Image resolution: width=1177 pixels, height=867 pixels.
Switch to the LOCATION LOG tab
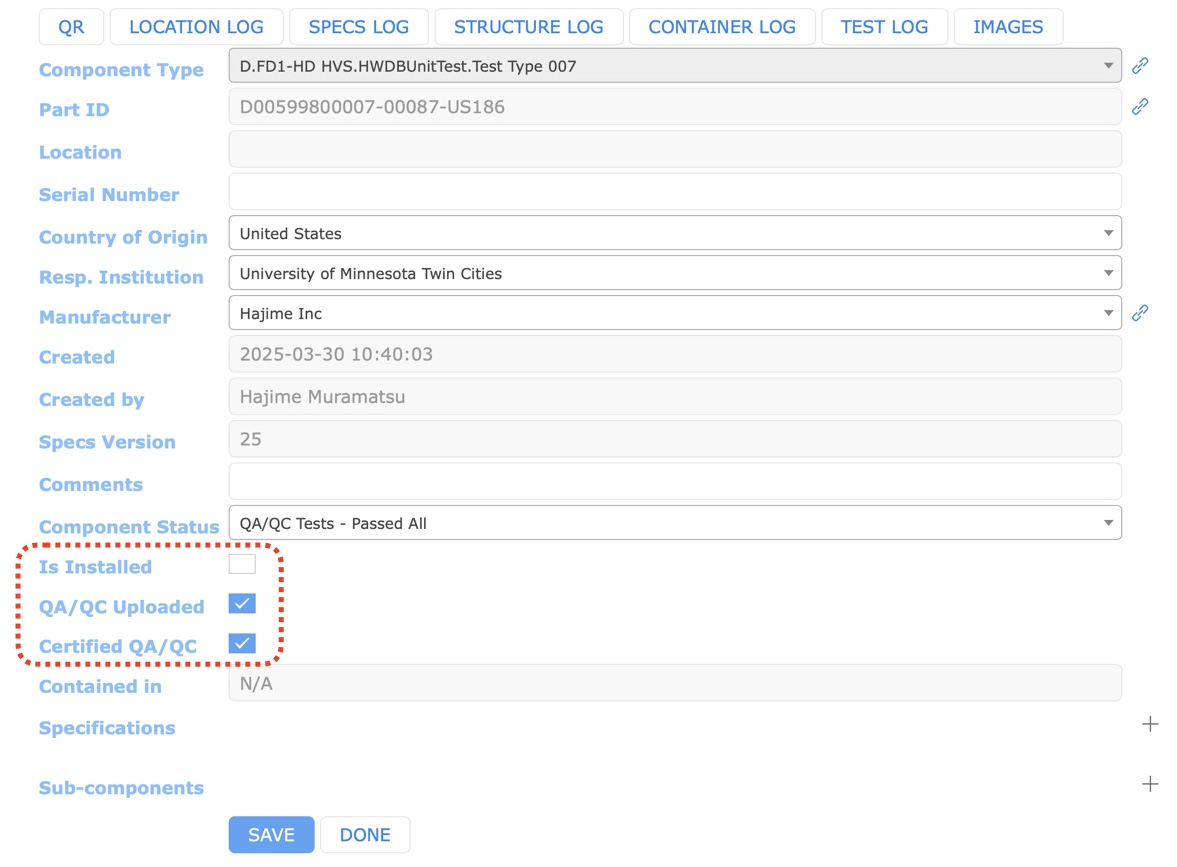point(196,27)
